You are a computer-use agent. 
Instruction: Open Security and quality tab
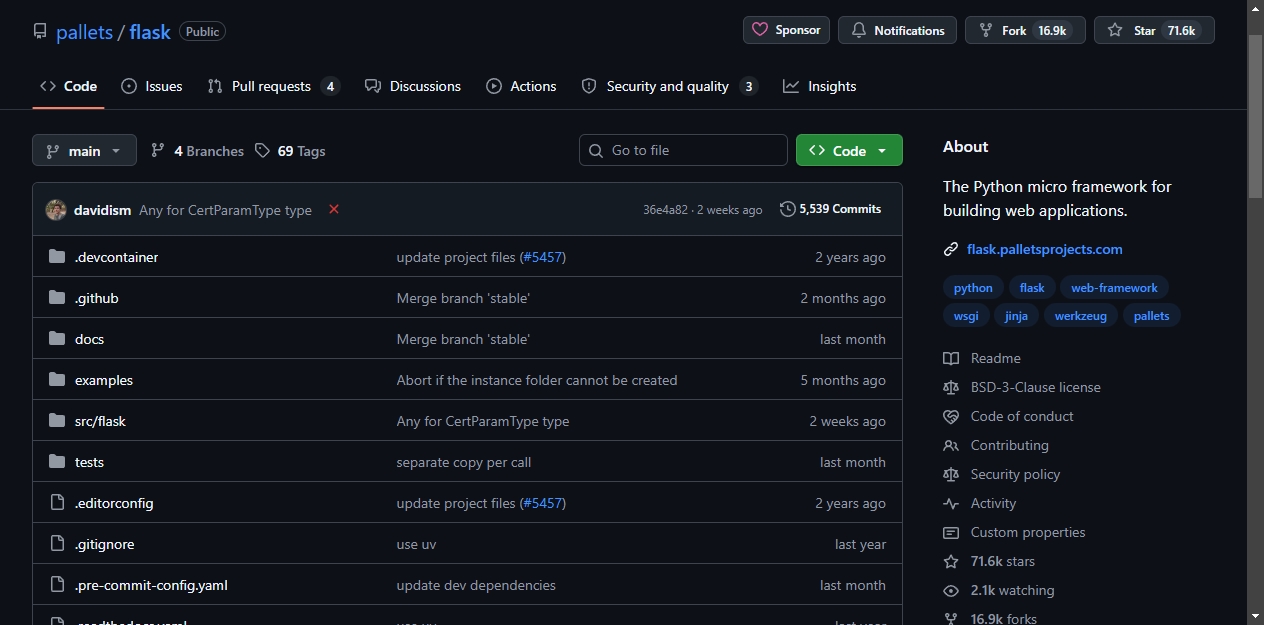point(669,86)
